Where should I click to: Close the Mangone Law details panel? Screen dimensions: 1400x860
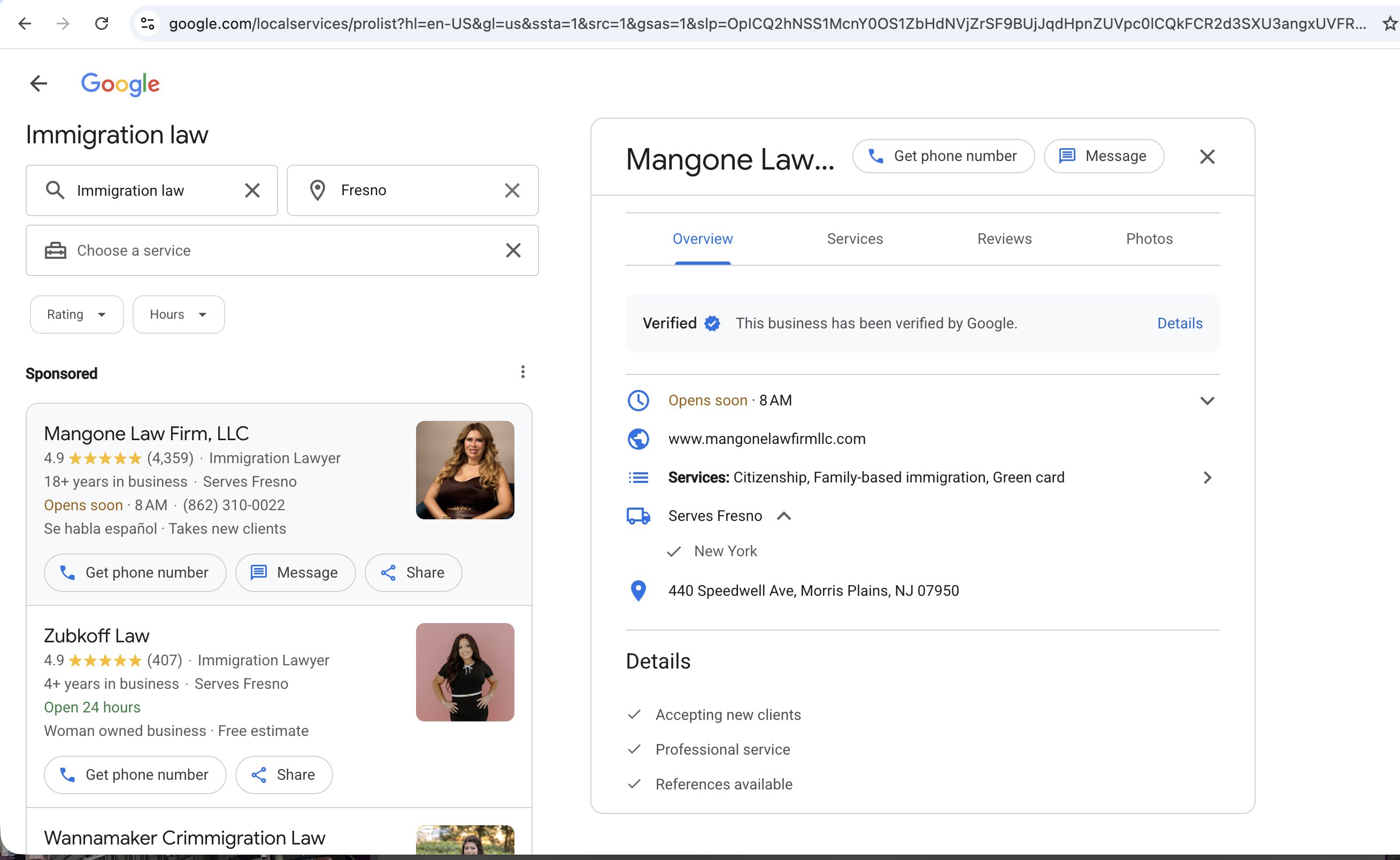point(1207,156)
